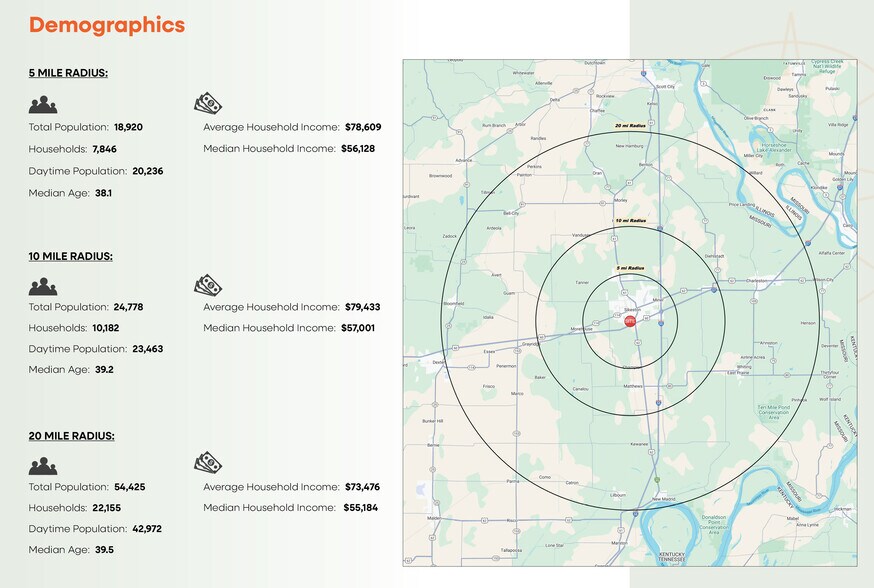Select the 5 MILE RADIUS heading
Image resolution: width=874 pixels, height=588 pixels.
tap(69, 72)
